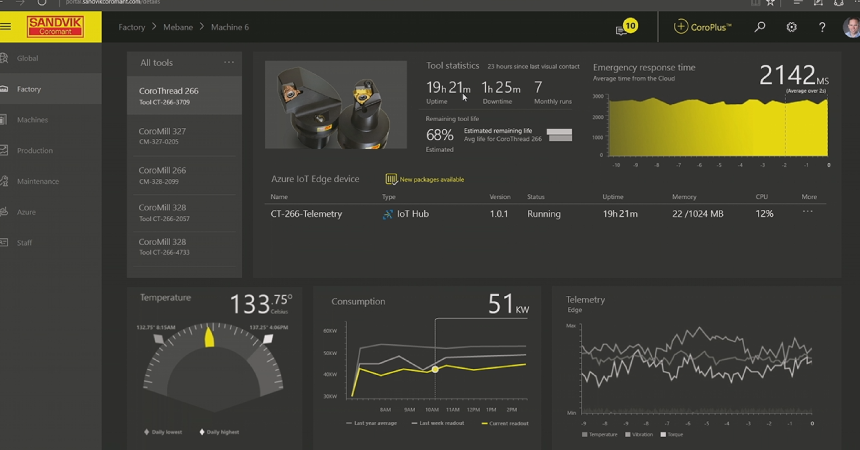The height and width of the screenshot is (450, 860).
Task: Select CoroMill 327 tool
Action: 184,136
